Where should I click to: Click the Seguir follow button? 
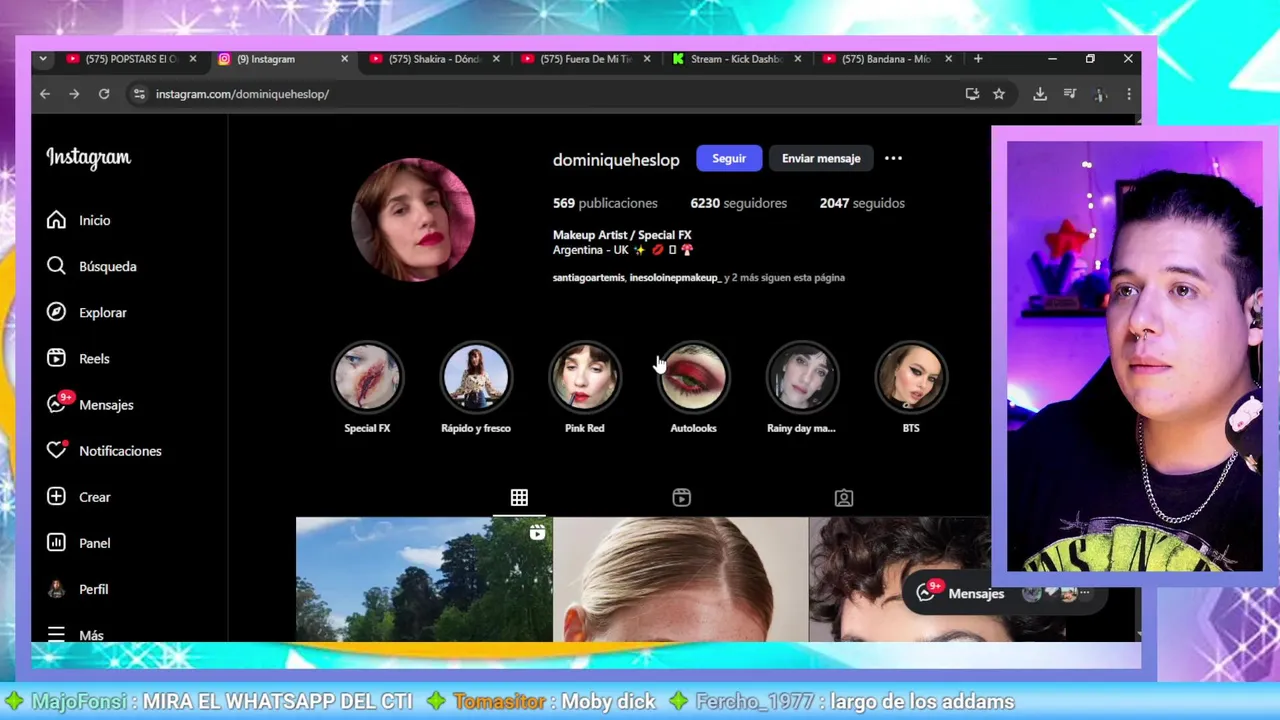point(729,158)
